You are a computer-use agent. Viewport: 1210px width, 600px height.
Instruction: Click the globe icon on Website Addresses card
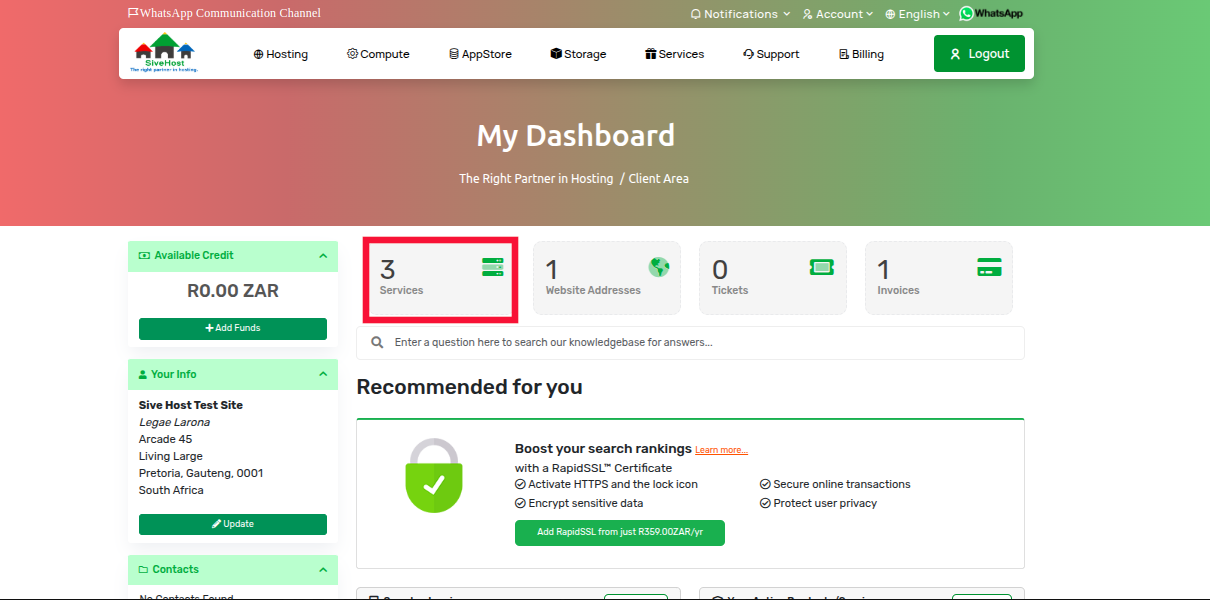658,267
